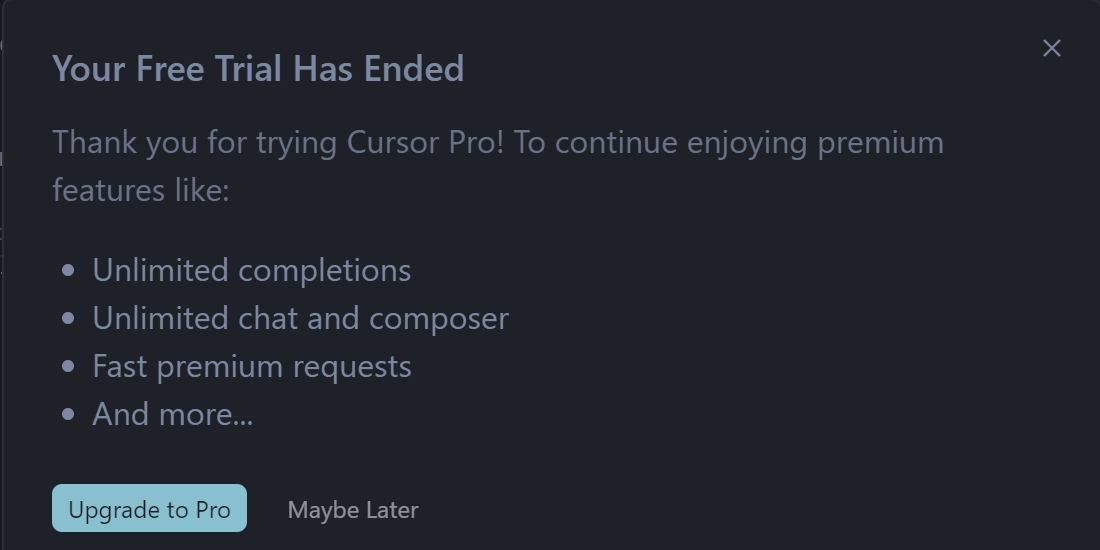
Task: Click the bullet beside Unlimited chat and composer
Action: (x=68, y=318)
